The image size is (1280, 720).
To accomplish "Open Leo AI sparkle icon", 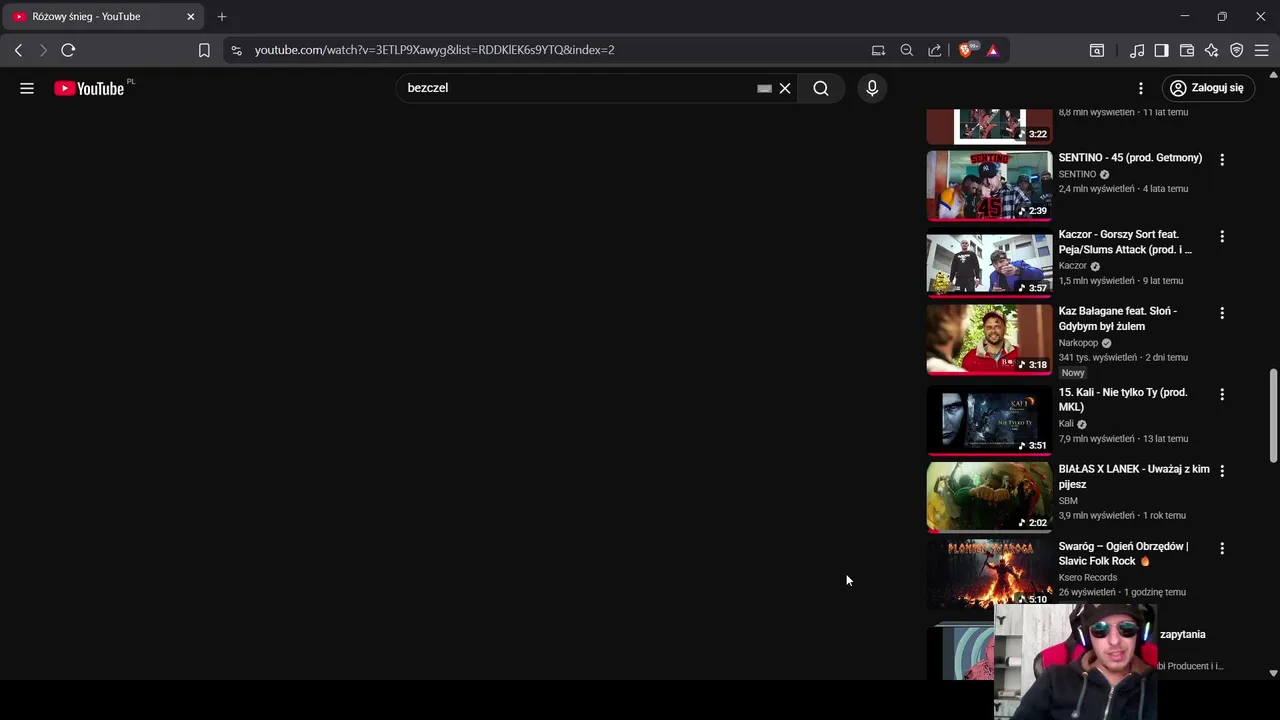I will (1212, 50).
